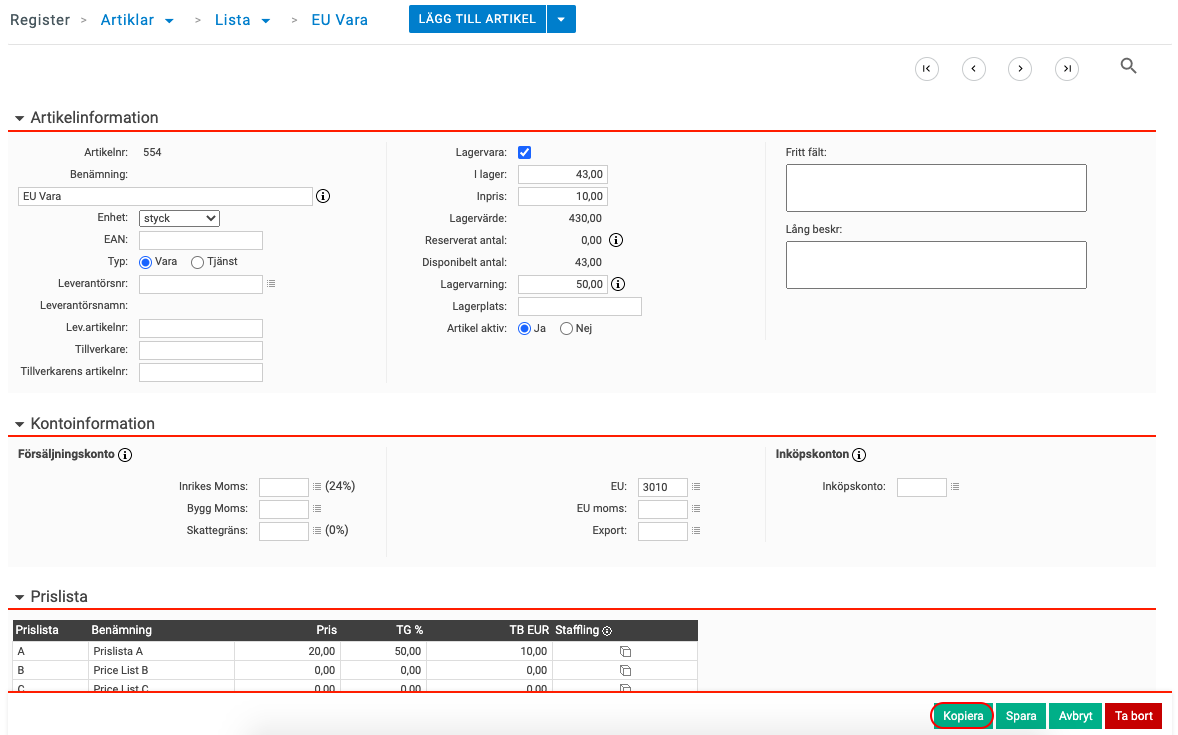
Task: Focus the Lagerplats field
Action: pyautogui.click(x=580, y=307)
